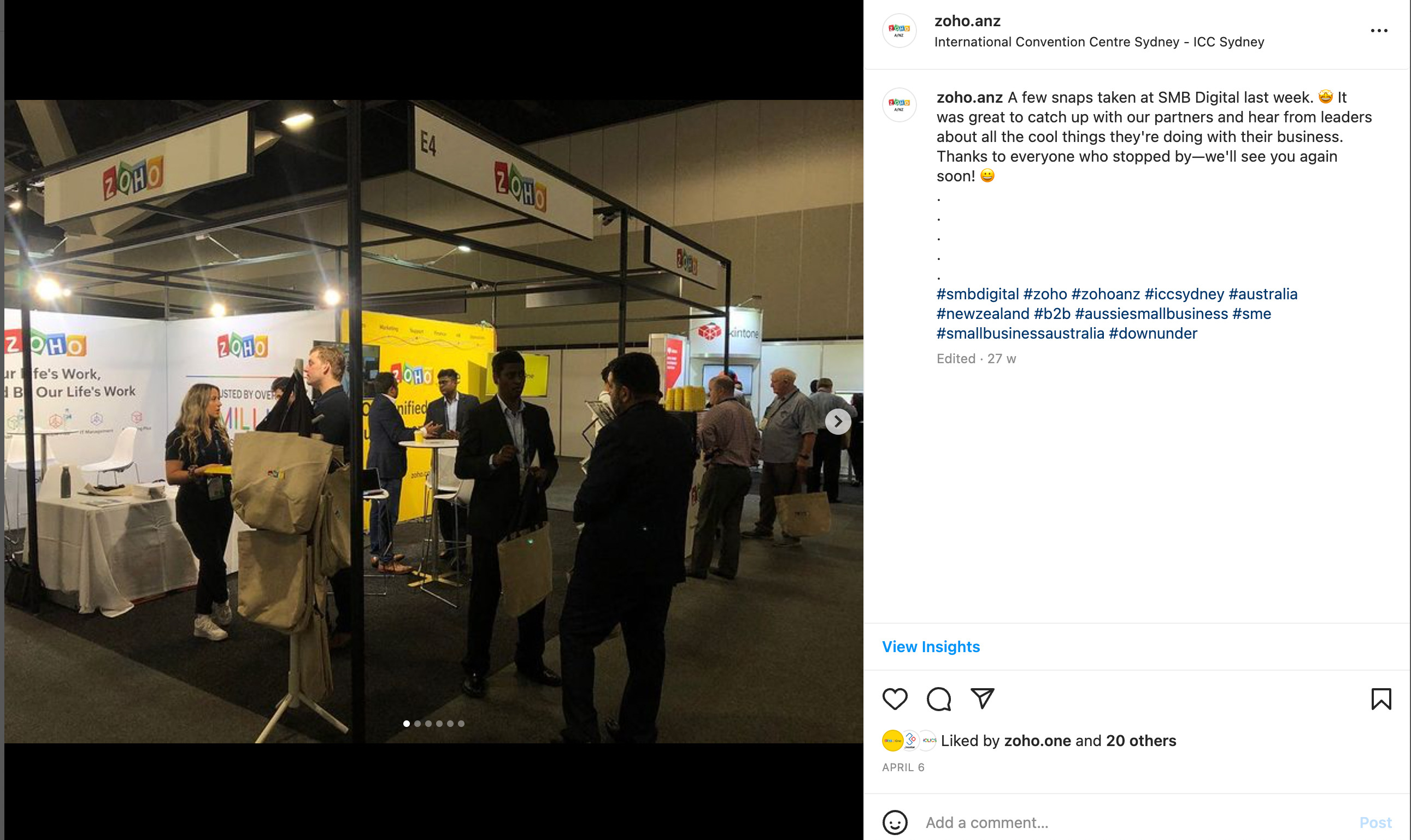Image resolution: width=1411 pixels, height=840 pixels.
Task: Click the Post comment button
Action: pyautogui.click(x=1375, y=822)
